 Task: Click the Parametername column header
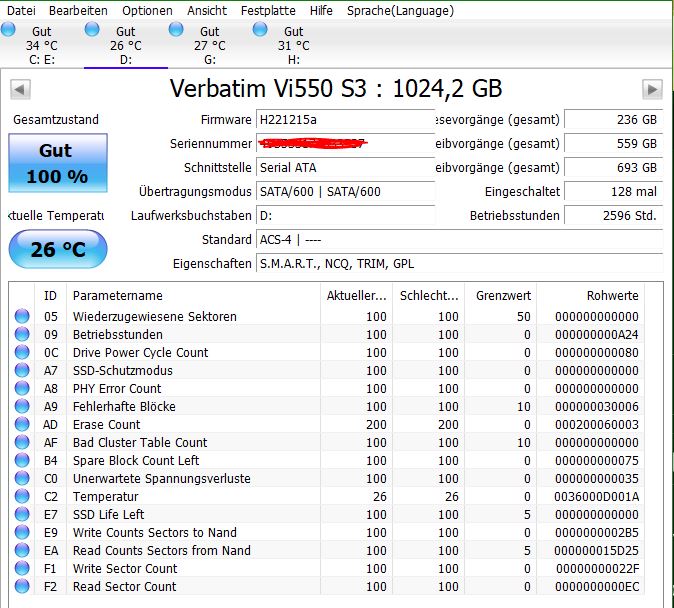point(193,295)
